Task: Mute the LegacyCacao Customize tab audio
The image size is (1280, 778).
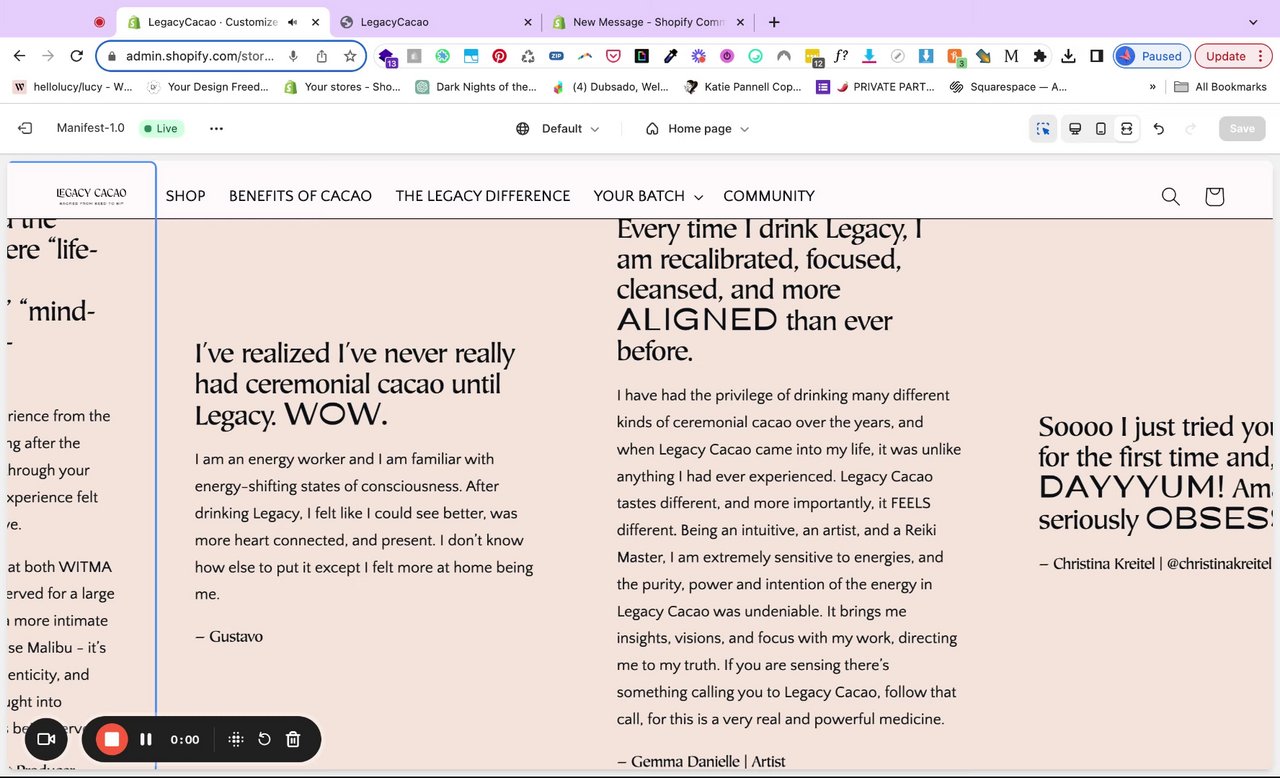Action: (294, 22)
